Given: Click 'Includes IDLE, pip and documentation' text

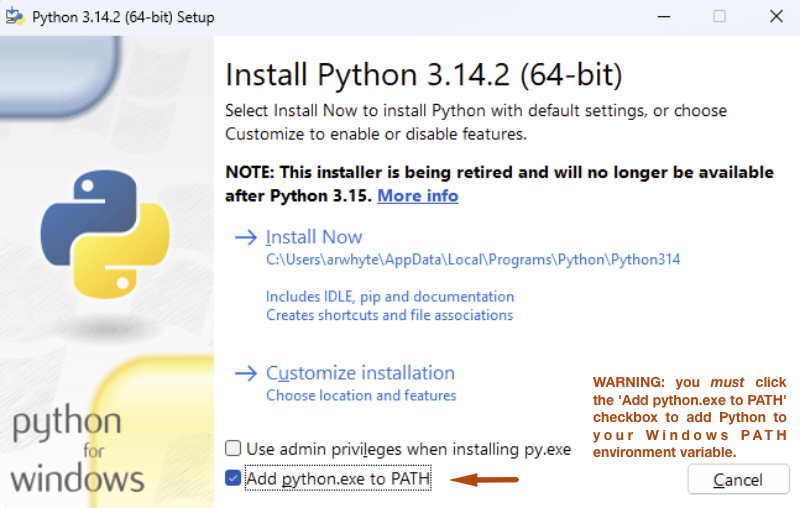Looking at the screenshot, I should (x=390, y=296).
